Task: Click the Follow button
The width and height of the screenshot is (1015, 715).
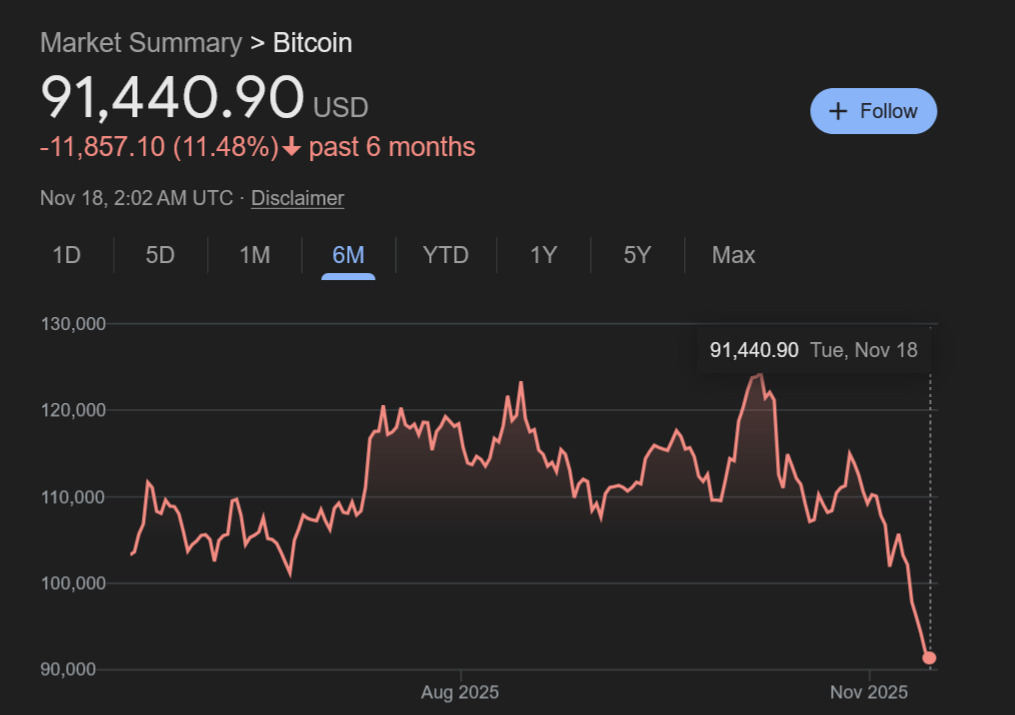Action: [873, 111]
